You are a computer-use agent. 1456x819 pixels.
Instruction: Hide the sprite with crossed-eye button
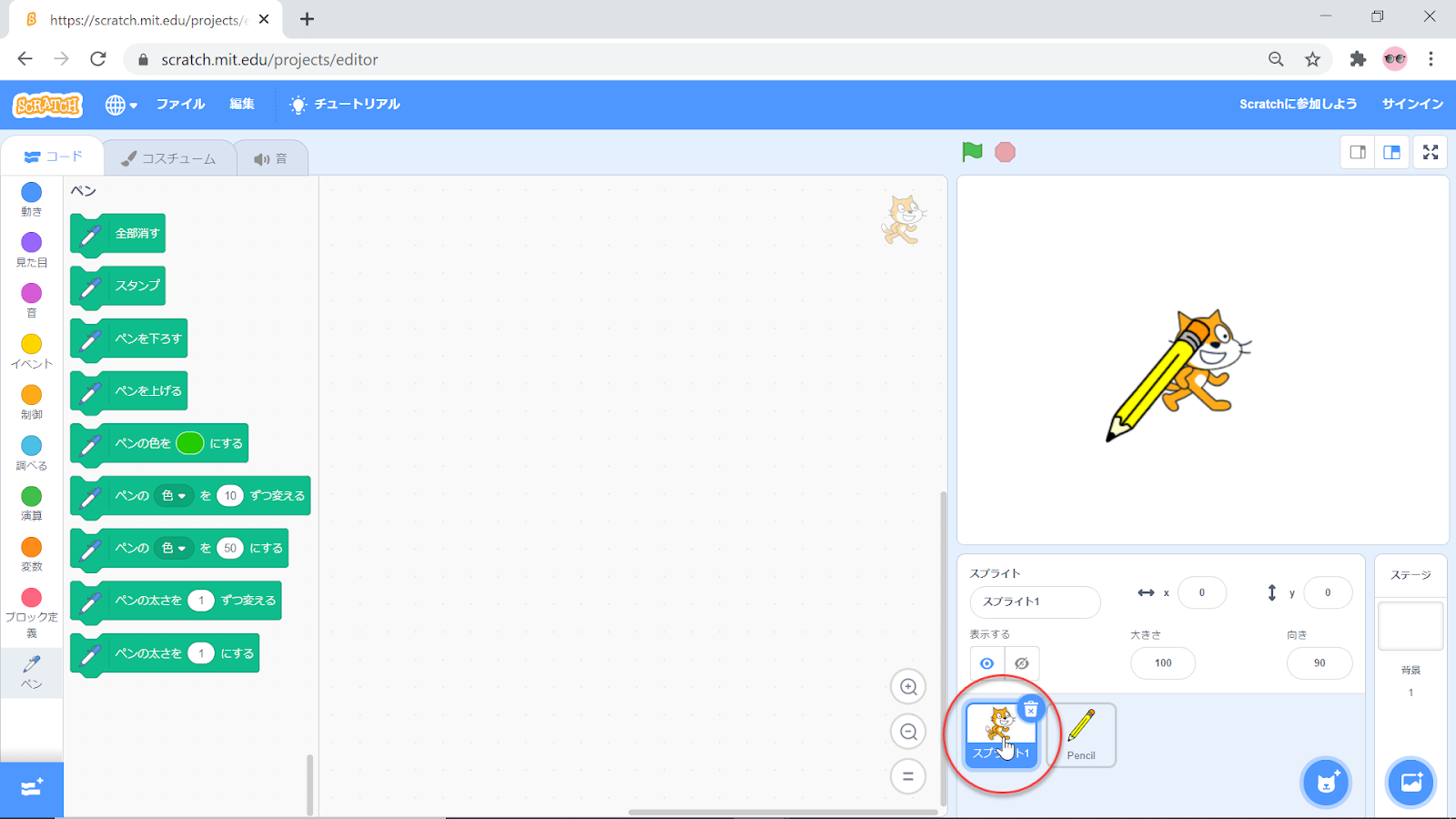click(x=1022, y=663)
